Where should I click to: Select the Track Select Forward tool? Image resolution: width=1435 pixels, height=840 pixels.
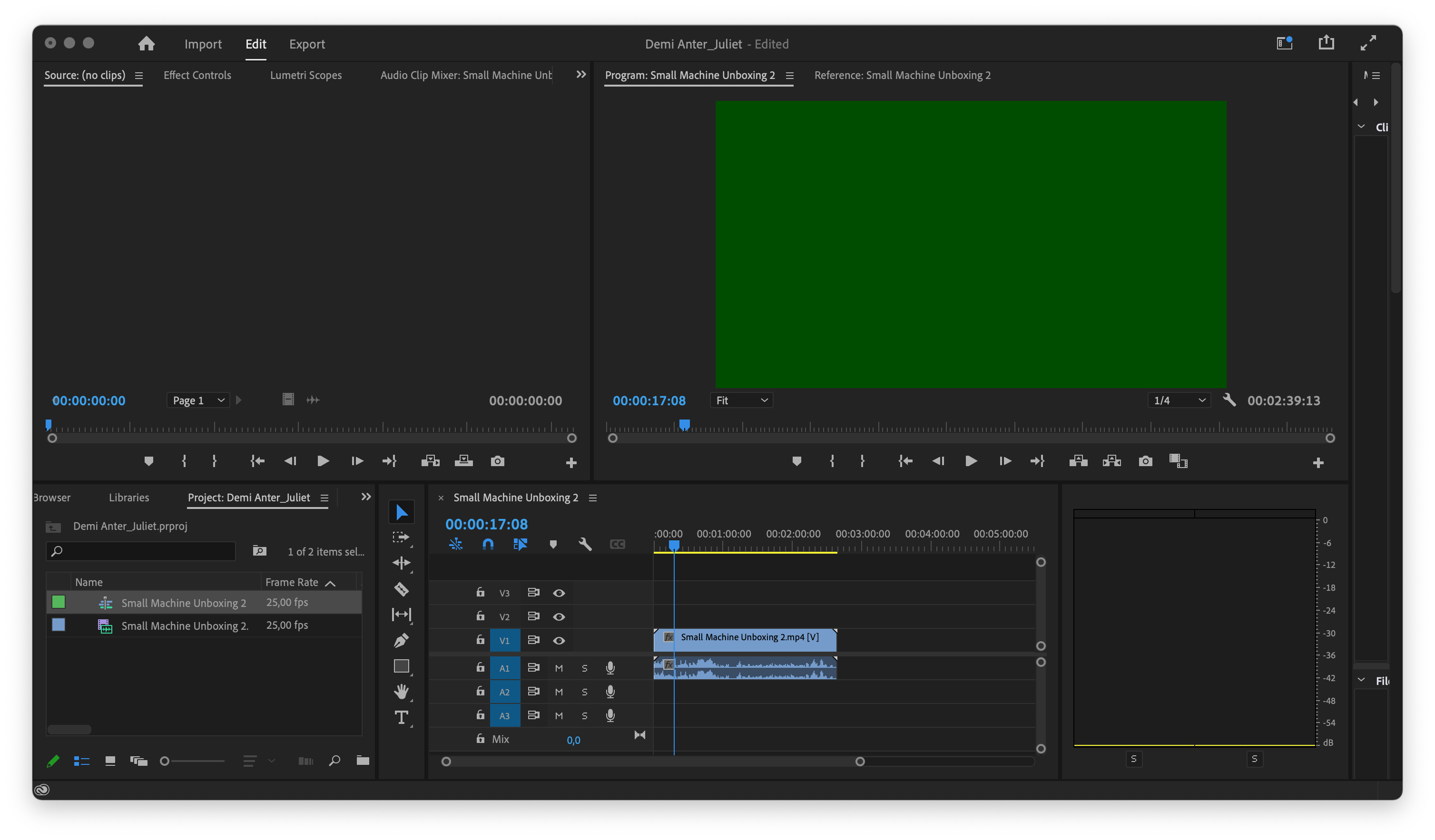(x=402, y=537)
